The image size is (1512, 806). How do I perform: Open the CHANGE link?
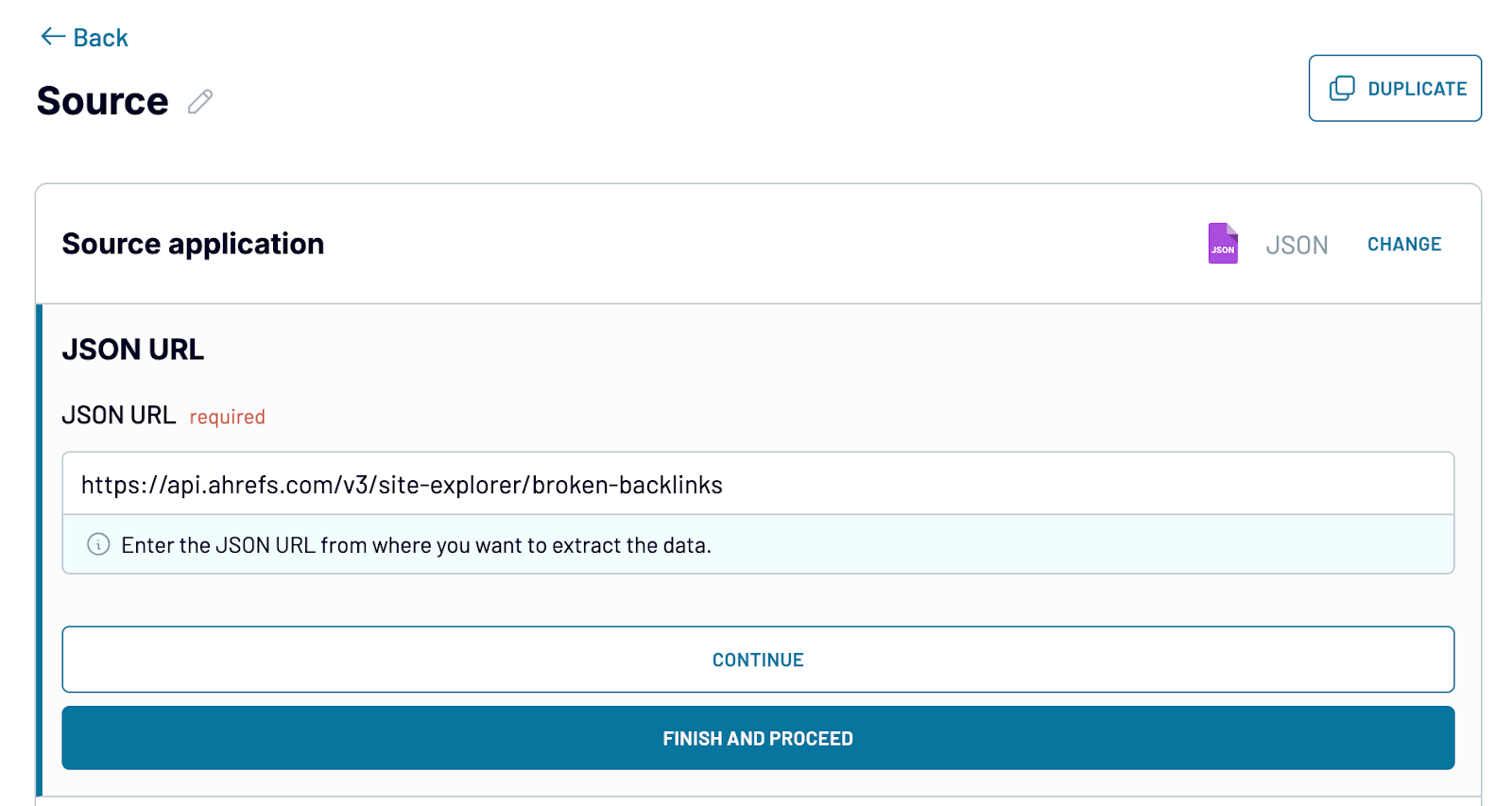[x=1403, y=244]
